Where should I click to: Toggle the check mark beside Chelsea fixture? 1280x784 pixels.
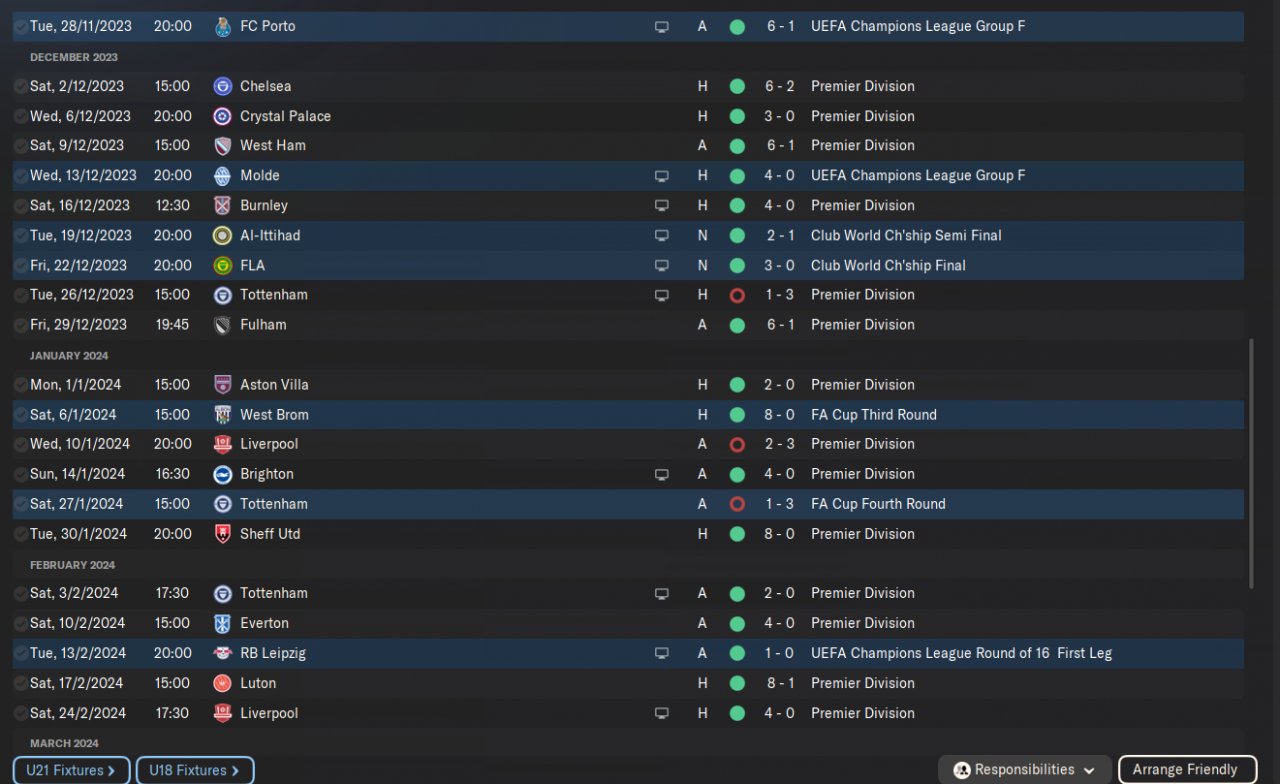tap(21, 87)
